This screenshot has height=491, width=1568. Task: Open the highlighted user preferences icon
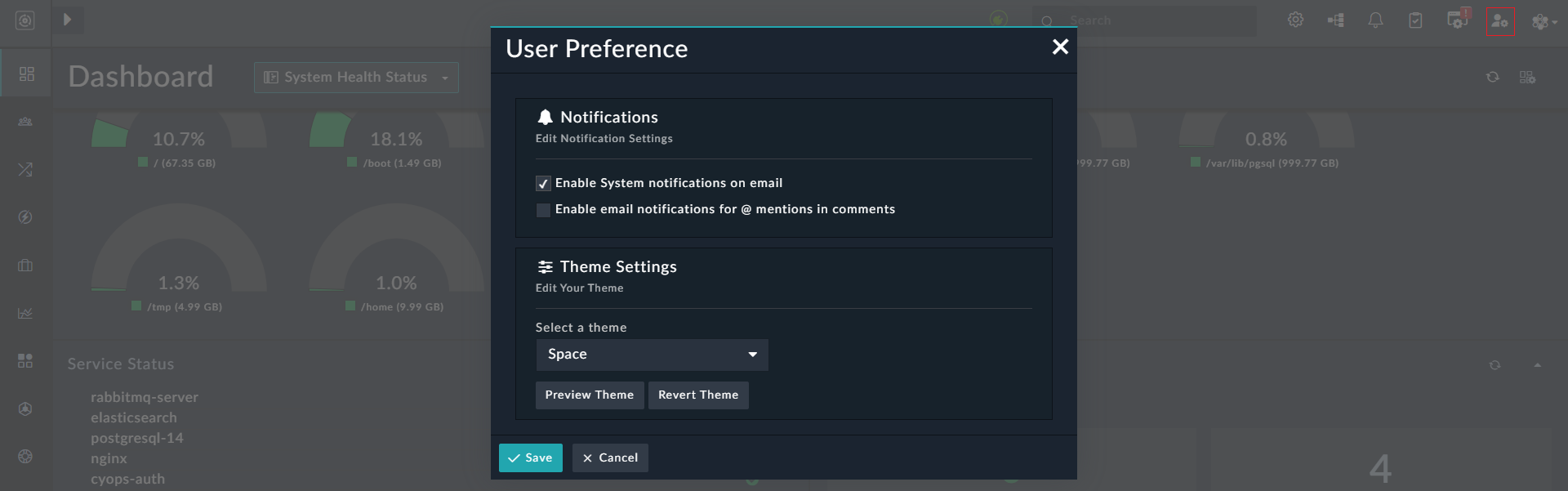click(1501, 21)
